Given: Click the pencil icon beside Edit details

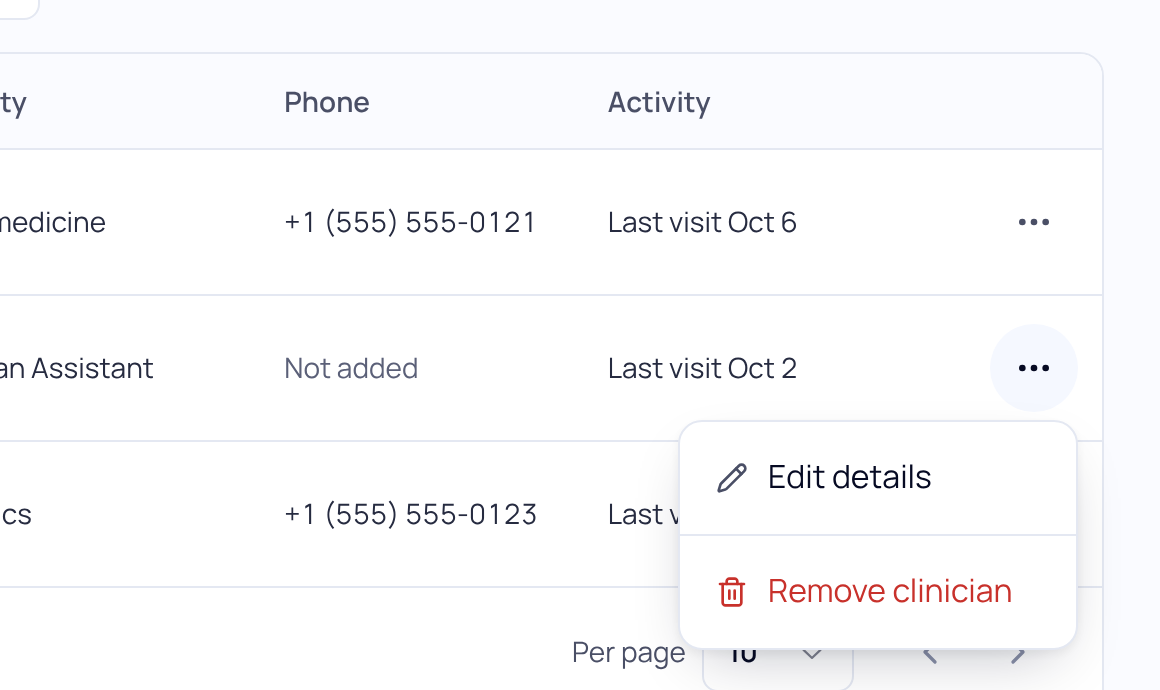Looking at the screenshot, I should coord(732,478).
